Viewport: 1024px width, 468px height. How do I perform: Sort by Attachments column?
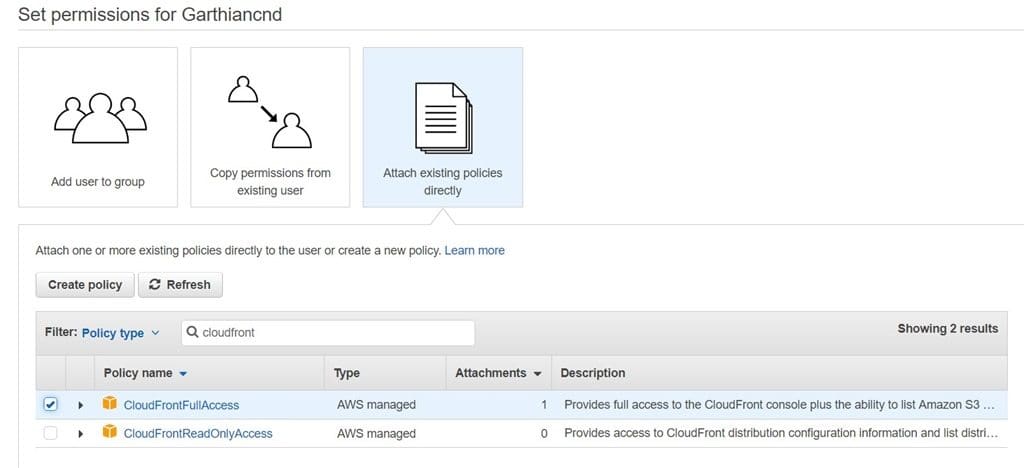[498, 373]
